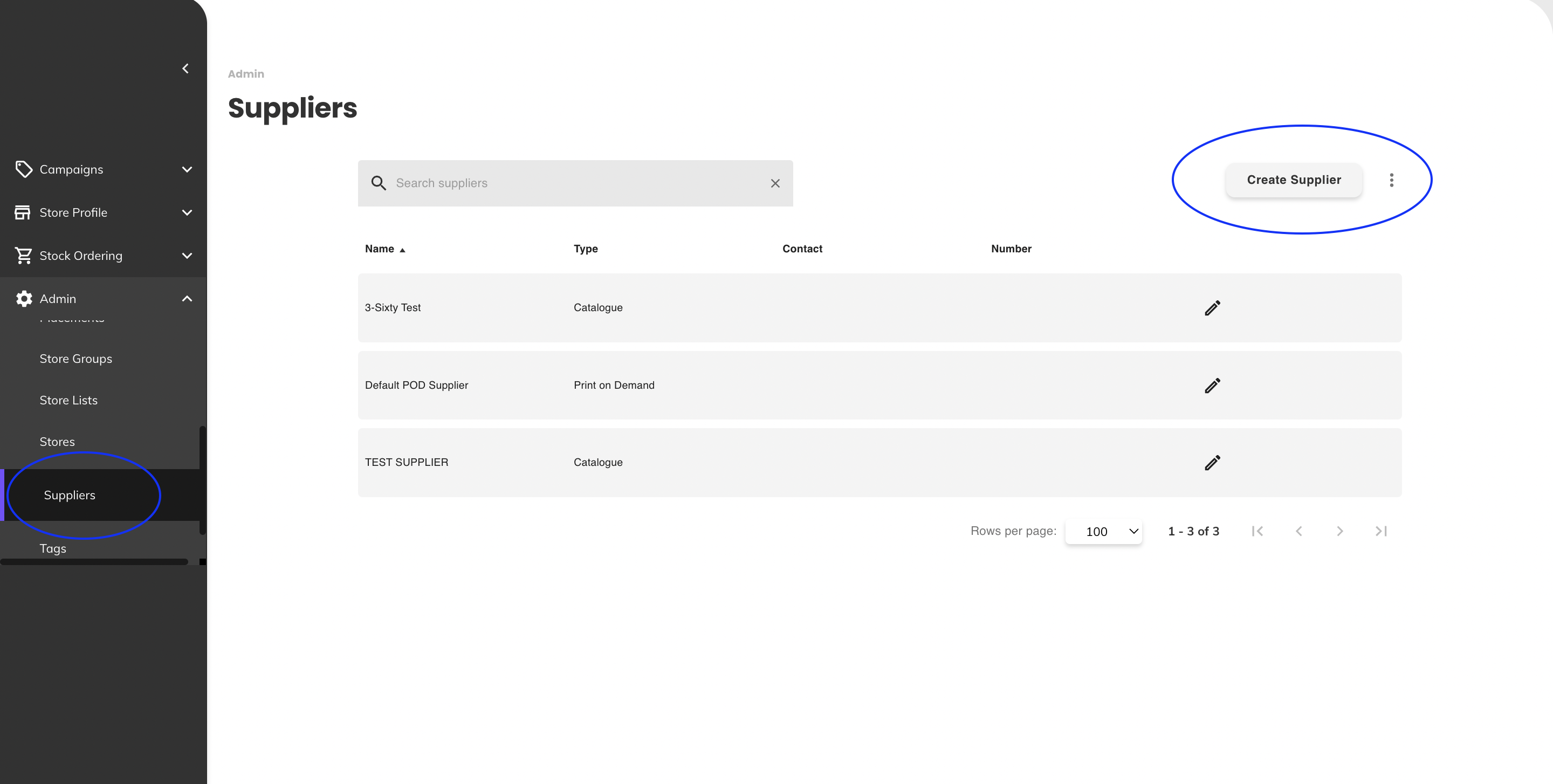Open the Tags menu item
This screenshot has width=1553, height=784.
tap(53, 548)
